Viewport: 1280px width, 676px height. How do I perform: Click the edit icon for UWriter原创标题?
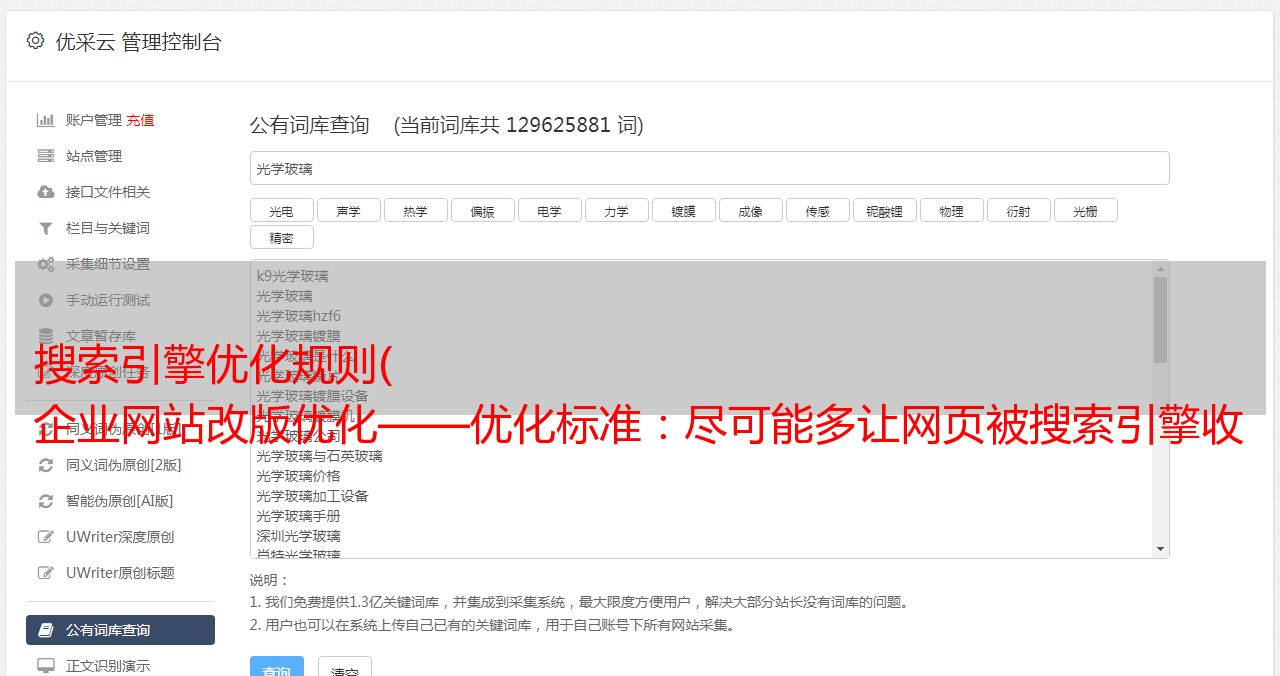pos(45,573)
